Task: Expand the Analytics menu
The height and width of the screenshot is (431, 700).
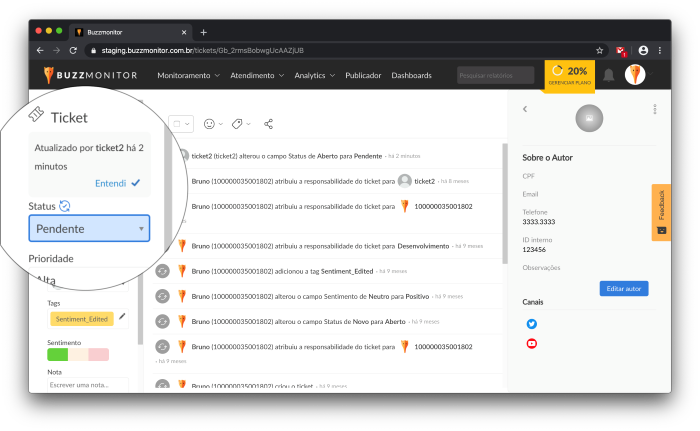Action: click(x=314, y=75)
